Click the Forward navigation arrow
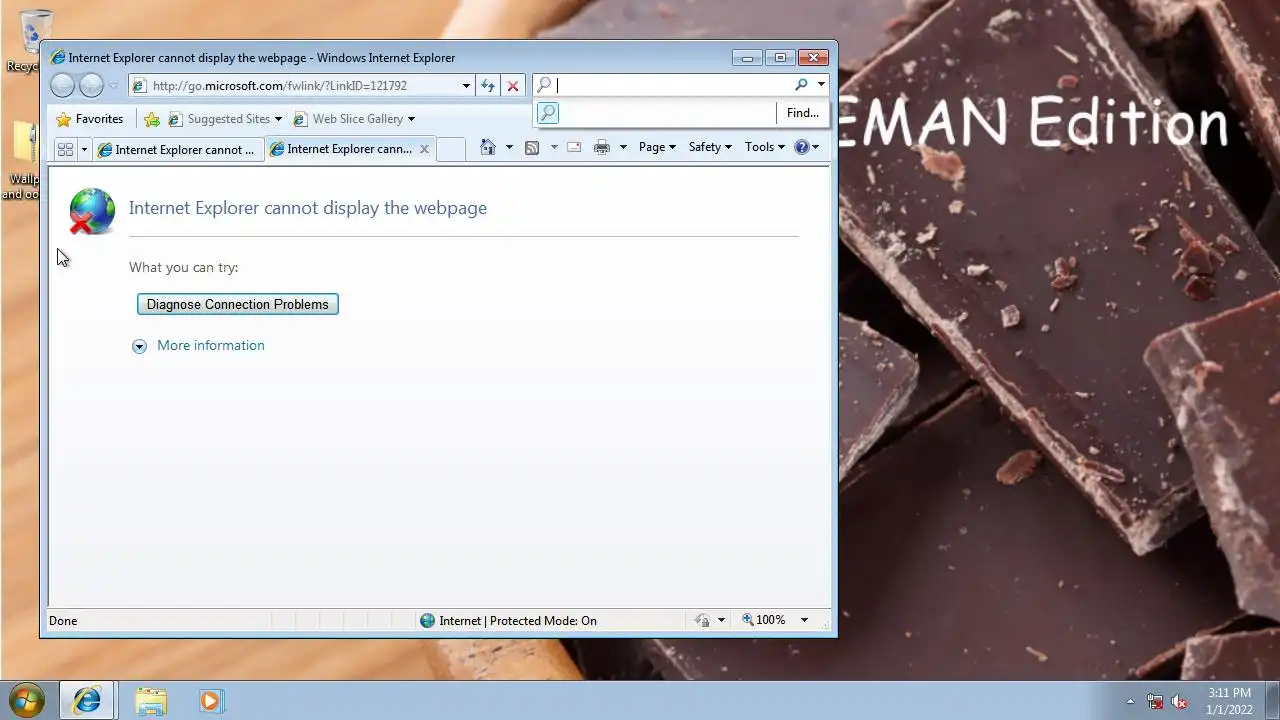Image resolution: width=1280 pixels, height=720 pixels. [x=91, y=86]
